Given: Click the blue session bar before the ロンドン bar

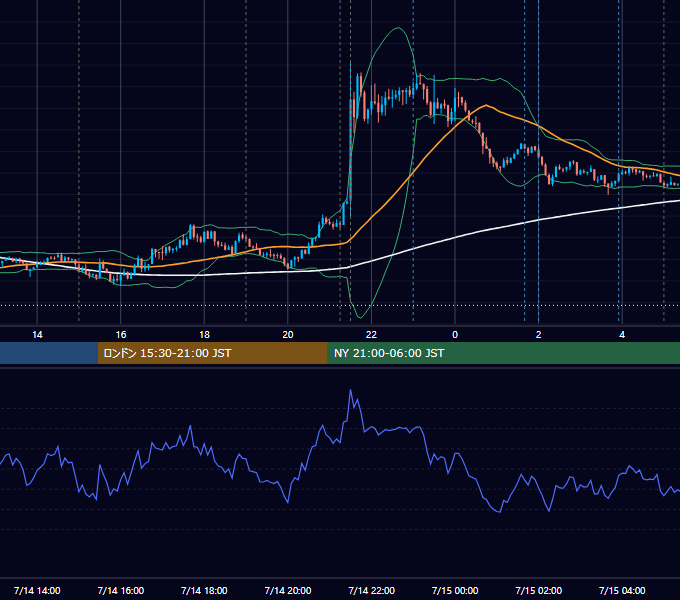Looking at the screenshot, I should coord(49,353).
